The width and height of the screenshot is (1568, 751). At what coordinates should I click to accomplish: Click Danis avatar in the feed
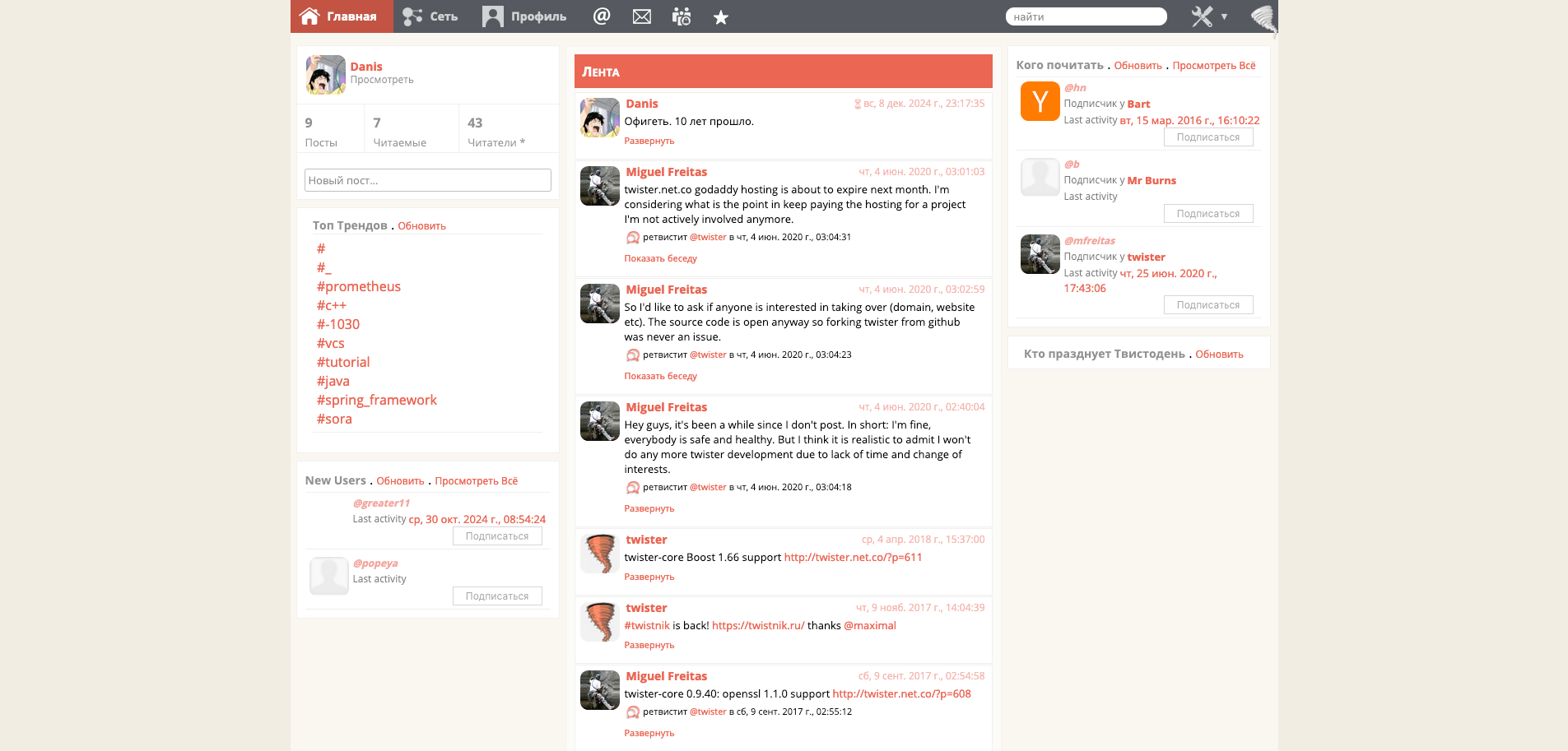pyautogui.click(x=600, y=118)
